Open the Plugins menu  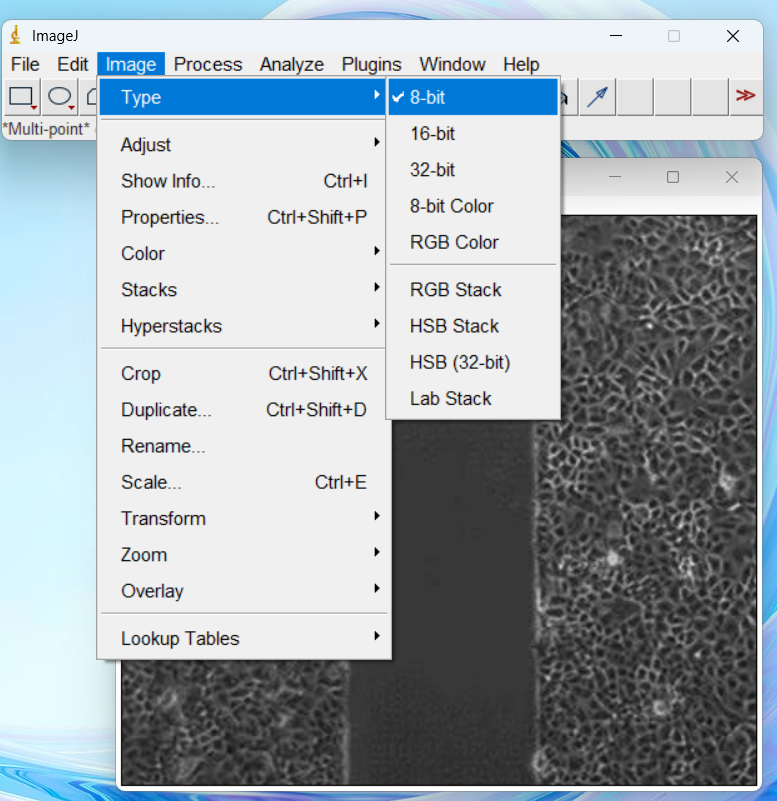371,64
